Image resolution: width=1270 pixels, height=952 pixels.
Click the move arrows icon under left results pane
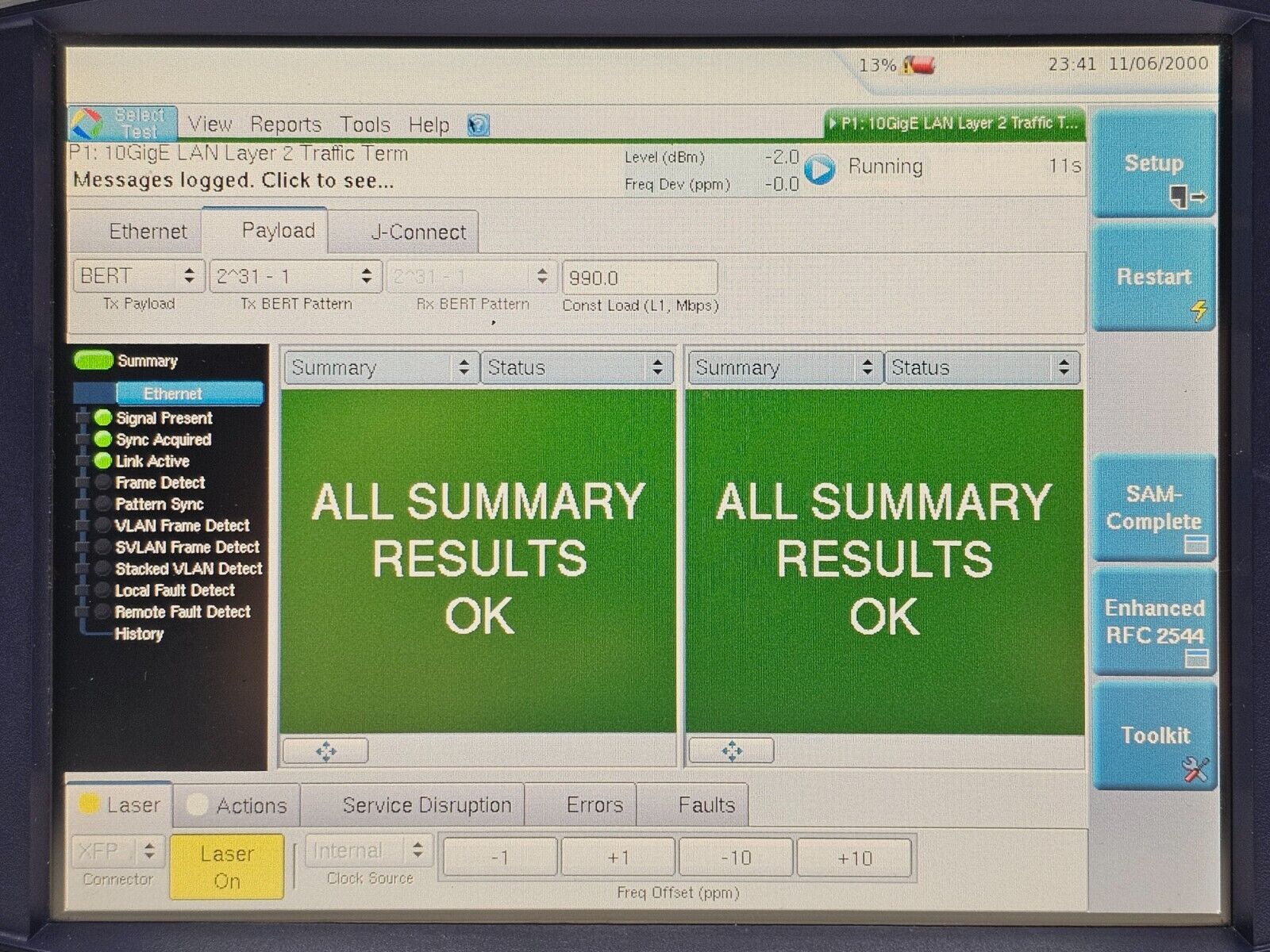(326, 750)
